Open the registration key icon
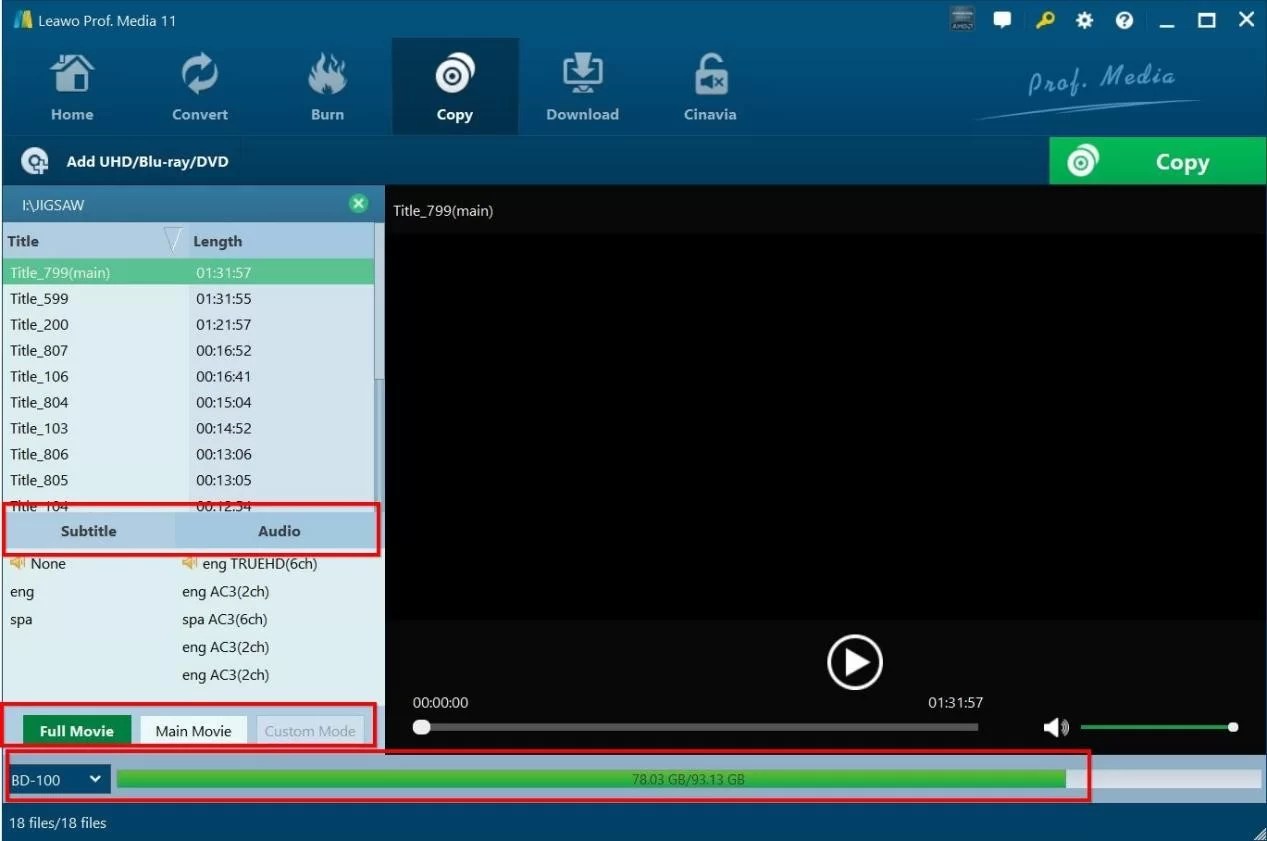 [x=1044, y=19]
